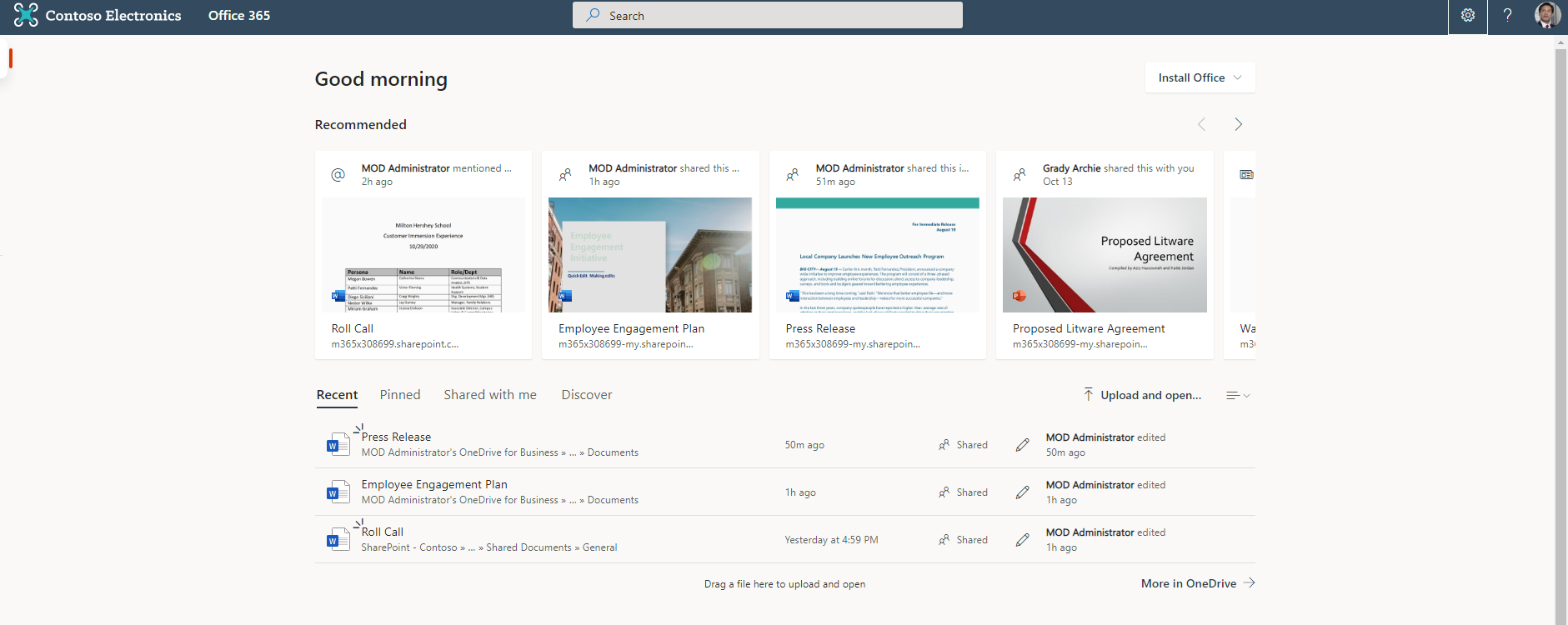Click the red app launcher tab at left edge
The image size is (1568, 625).
10,57
